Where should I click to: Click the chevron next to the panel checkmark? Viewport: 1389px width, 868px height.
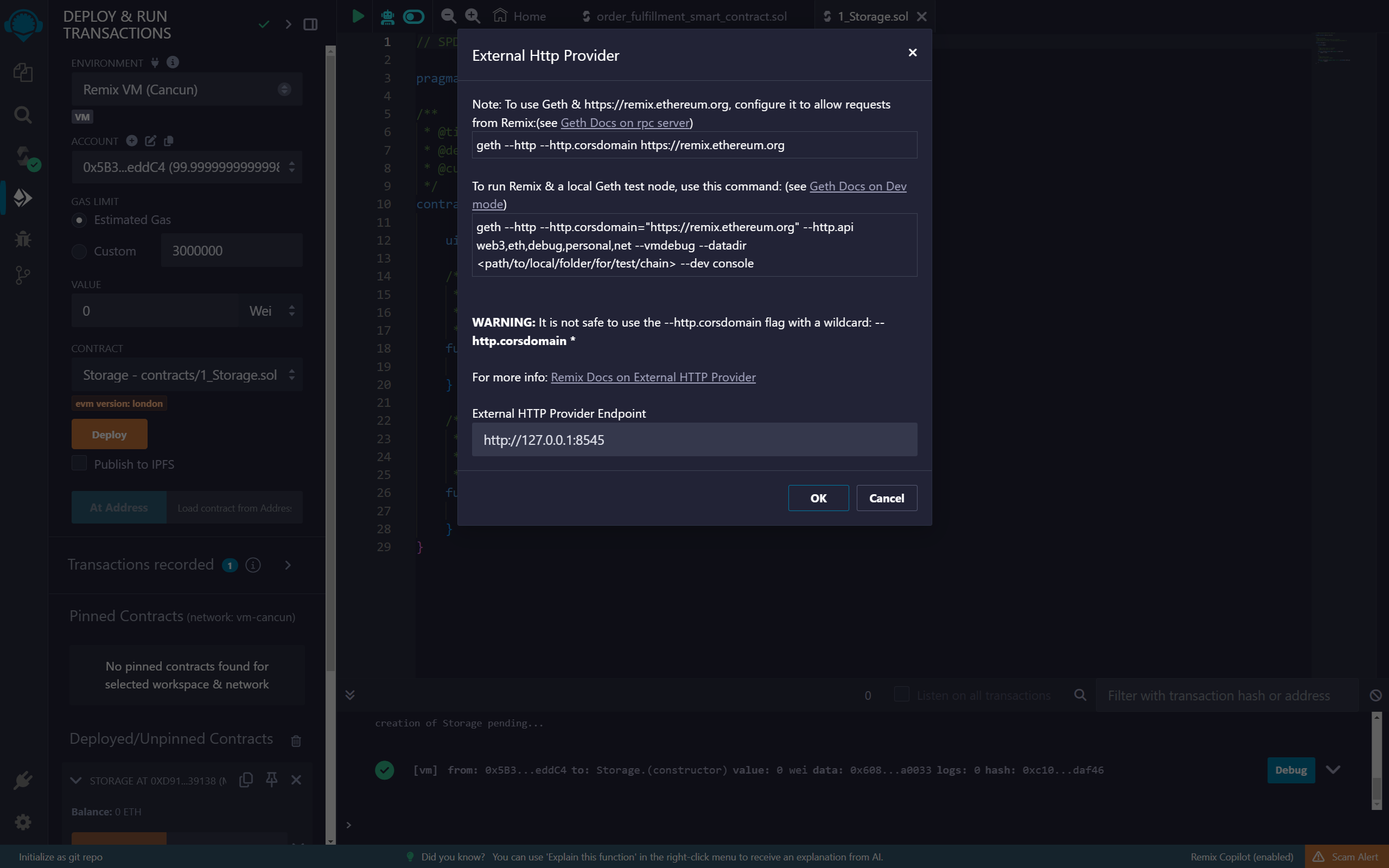(289, 24)
